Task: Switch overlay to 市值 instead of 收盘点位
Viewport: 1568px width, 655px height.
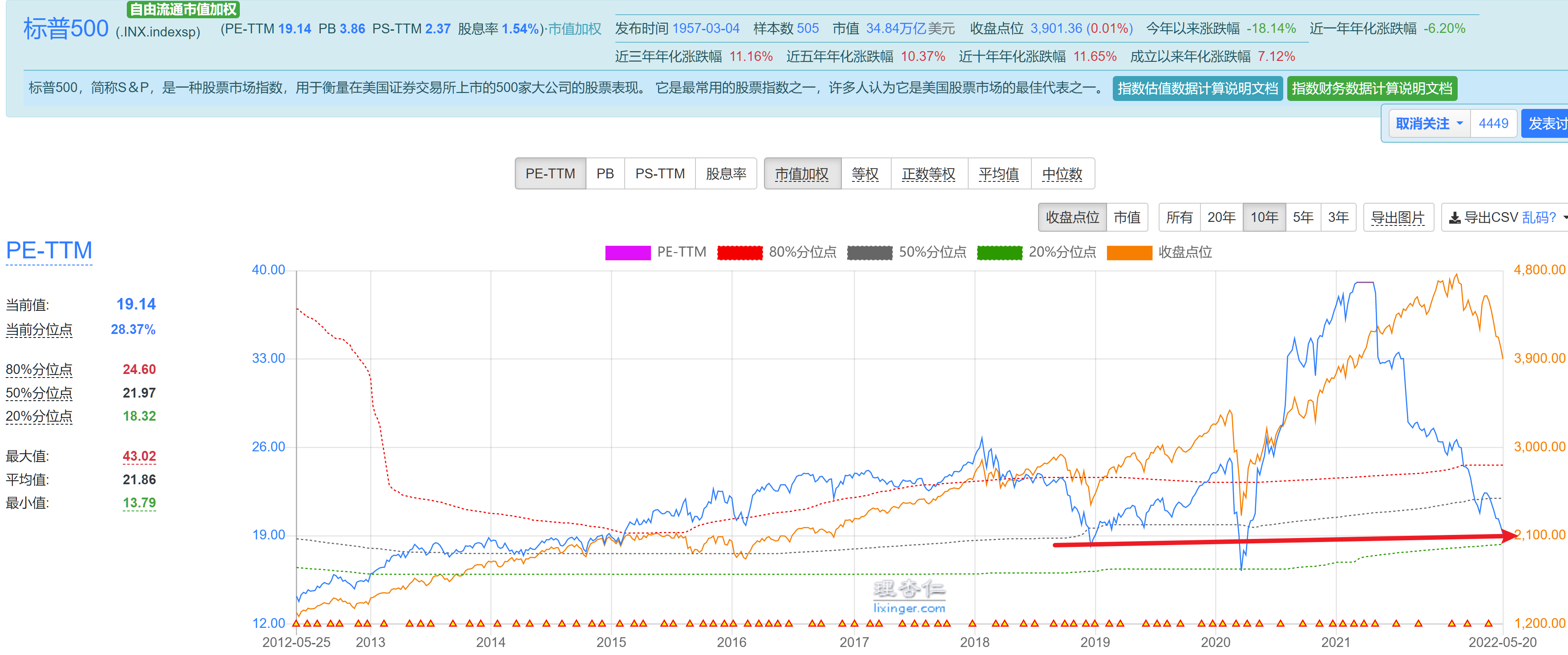Action: tap(1127, 218)
